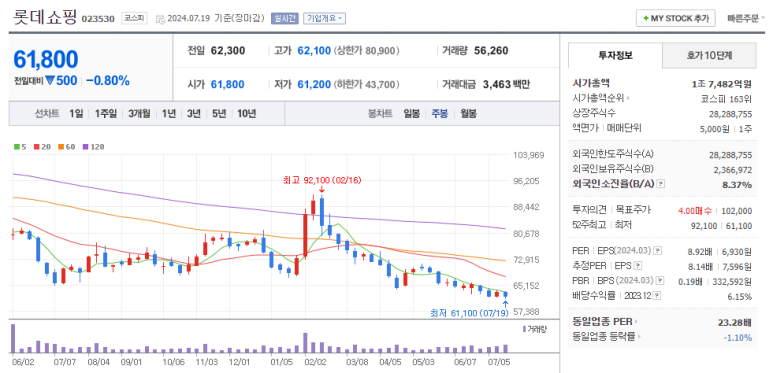Click the 고가 value 62,100
This screenshot has width=773, height=373.
coord(314,50)
